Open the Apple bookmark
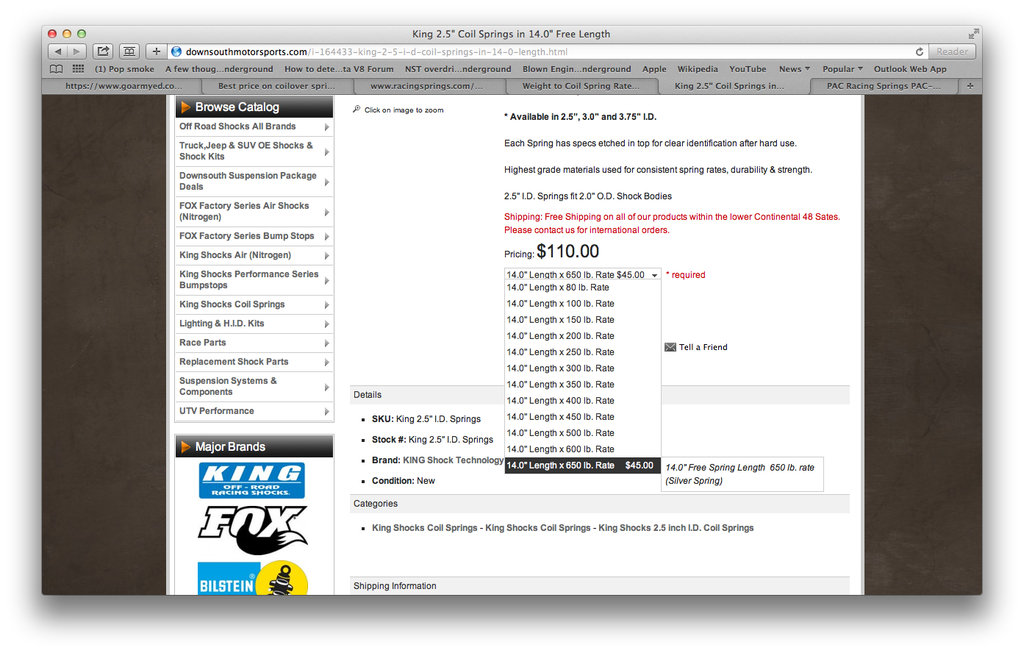 tap(654, 69)
